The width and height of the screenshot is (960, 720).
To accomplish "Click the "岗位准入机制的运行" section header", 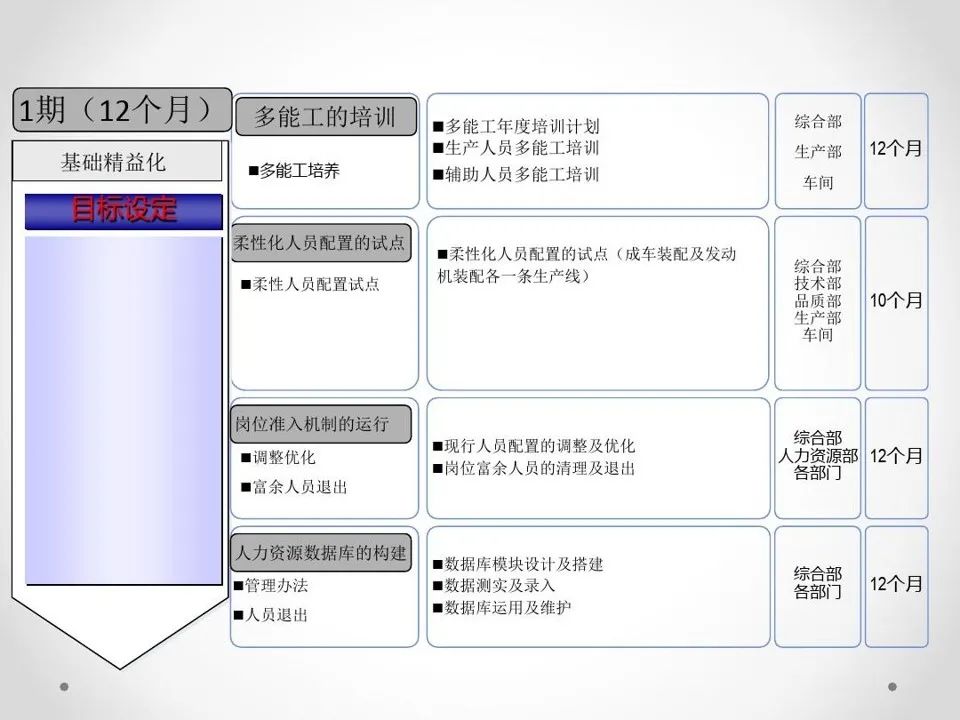I will point(321,423).
